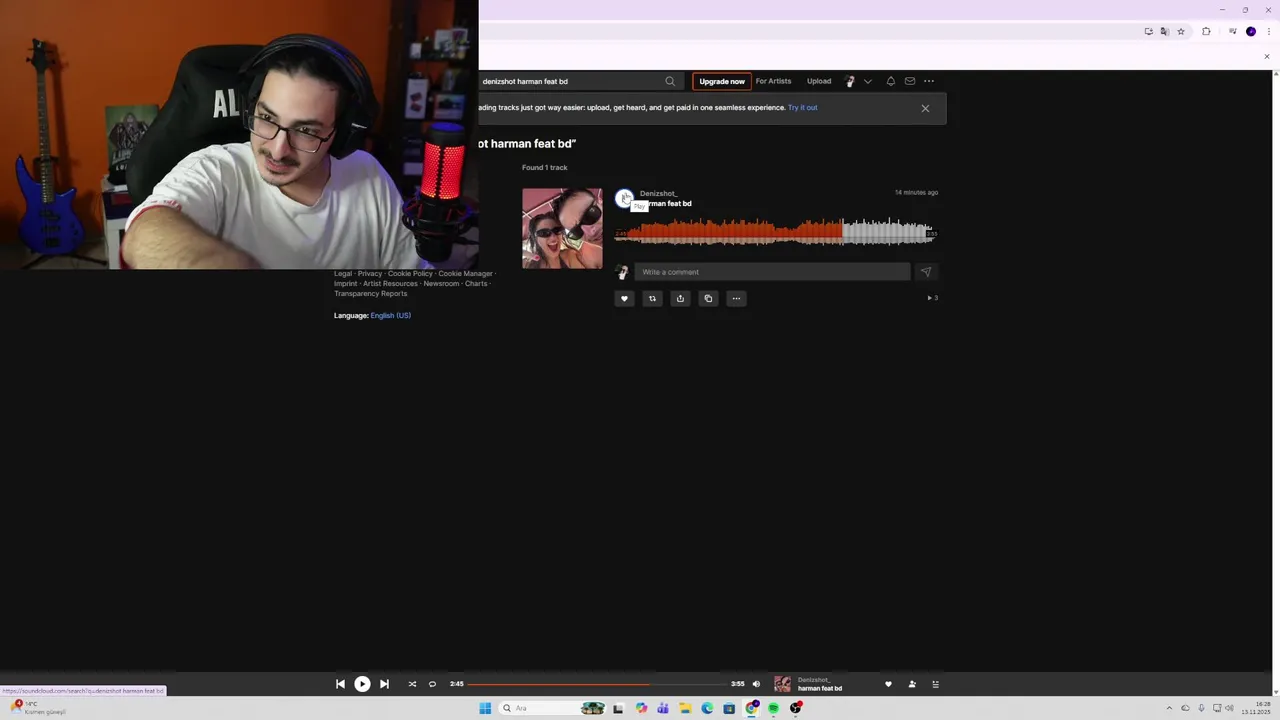Open the notifications bell

[x=890, y=81]
